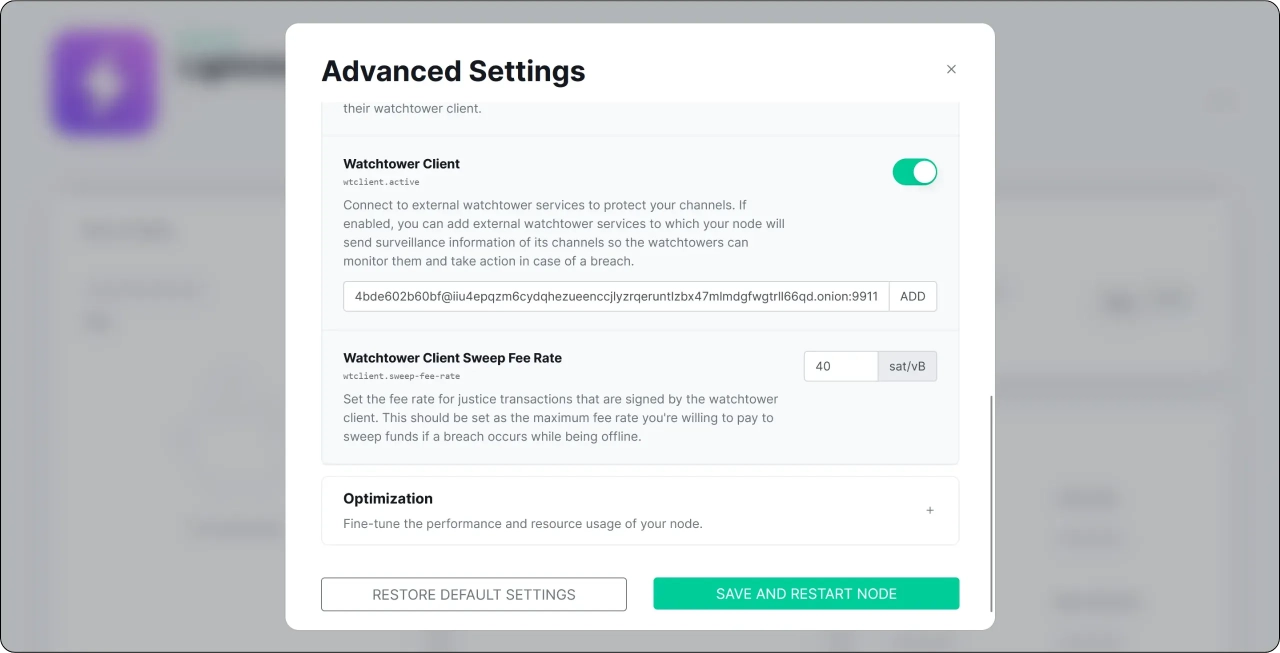Select the wtclient.sweep-fee-rate config key text
This screenshot has height=653, width=1280.
pos(401,376)
